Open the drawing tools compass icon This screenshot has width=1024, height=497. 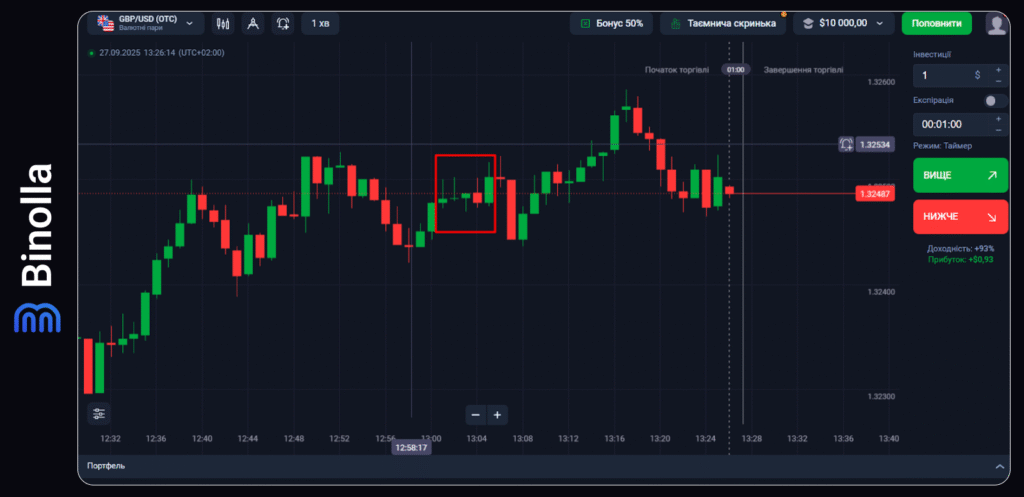253,23
